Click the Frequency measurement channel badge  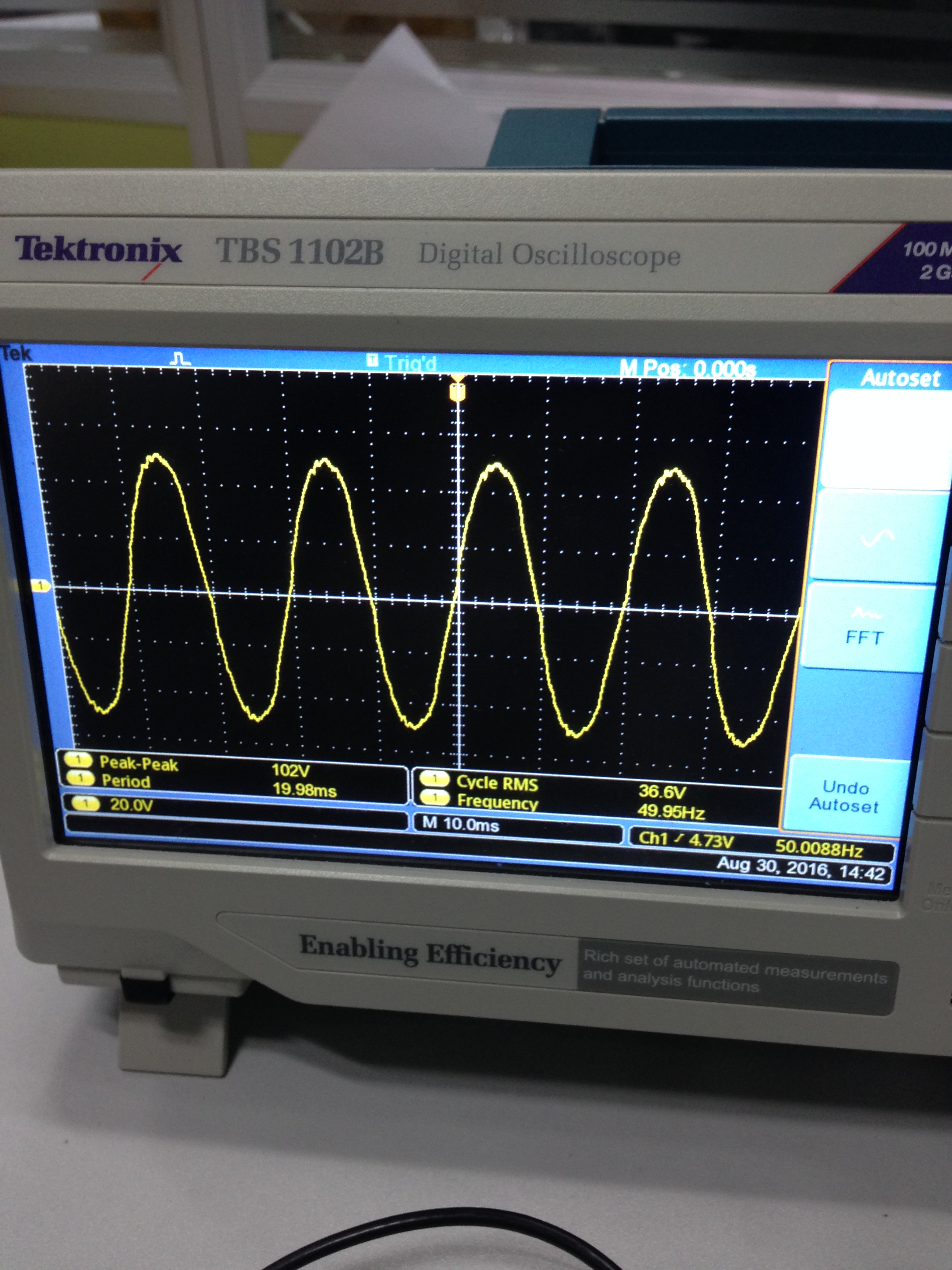click(434, 798)
